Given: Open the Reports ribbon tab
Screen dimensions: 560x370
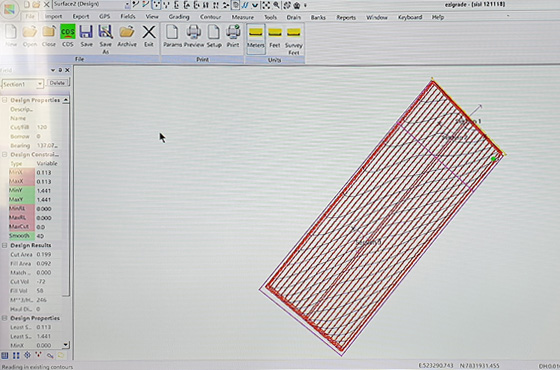Looking at the screenshot, I should click(346, 17).
